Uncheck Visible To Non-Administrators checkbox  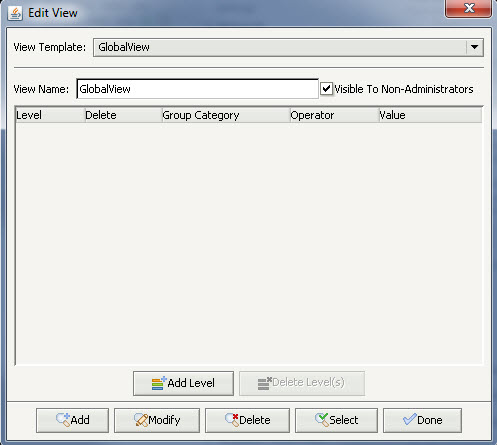pos(326,89)
